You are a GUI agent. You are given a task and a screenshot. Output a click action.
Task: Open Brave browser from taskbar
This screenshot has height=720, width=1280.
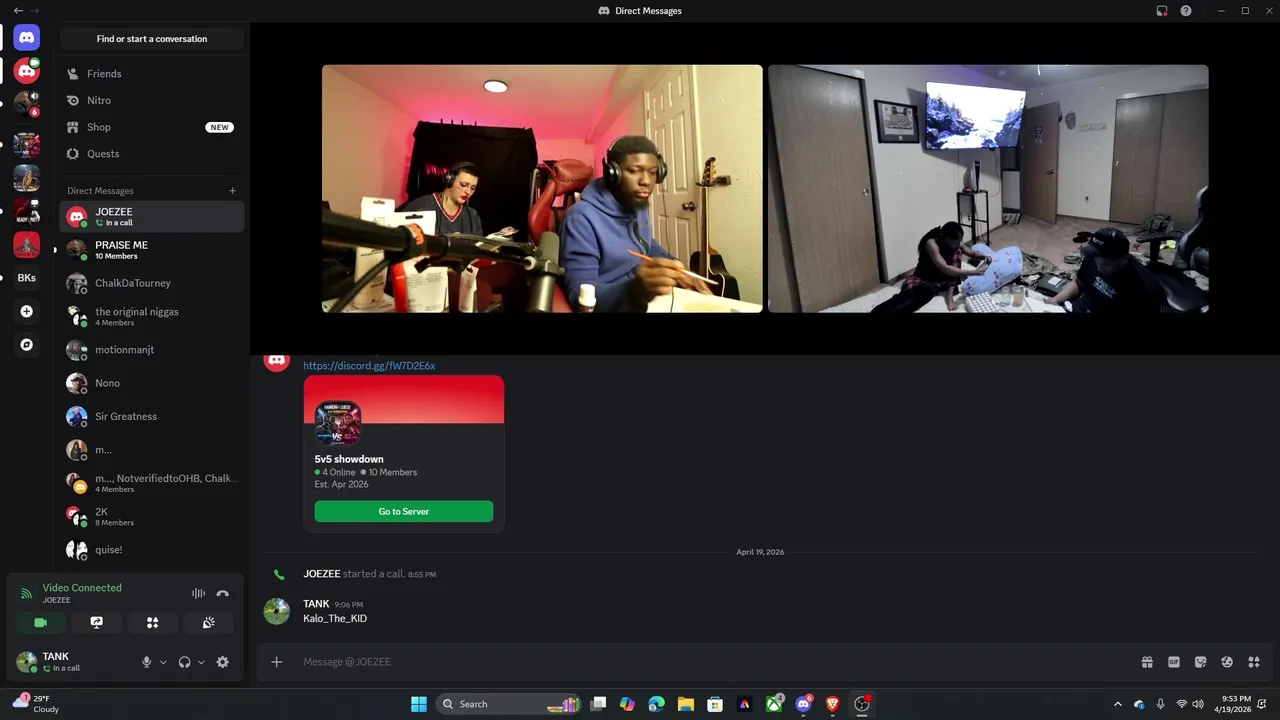[x=832, y=704]
